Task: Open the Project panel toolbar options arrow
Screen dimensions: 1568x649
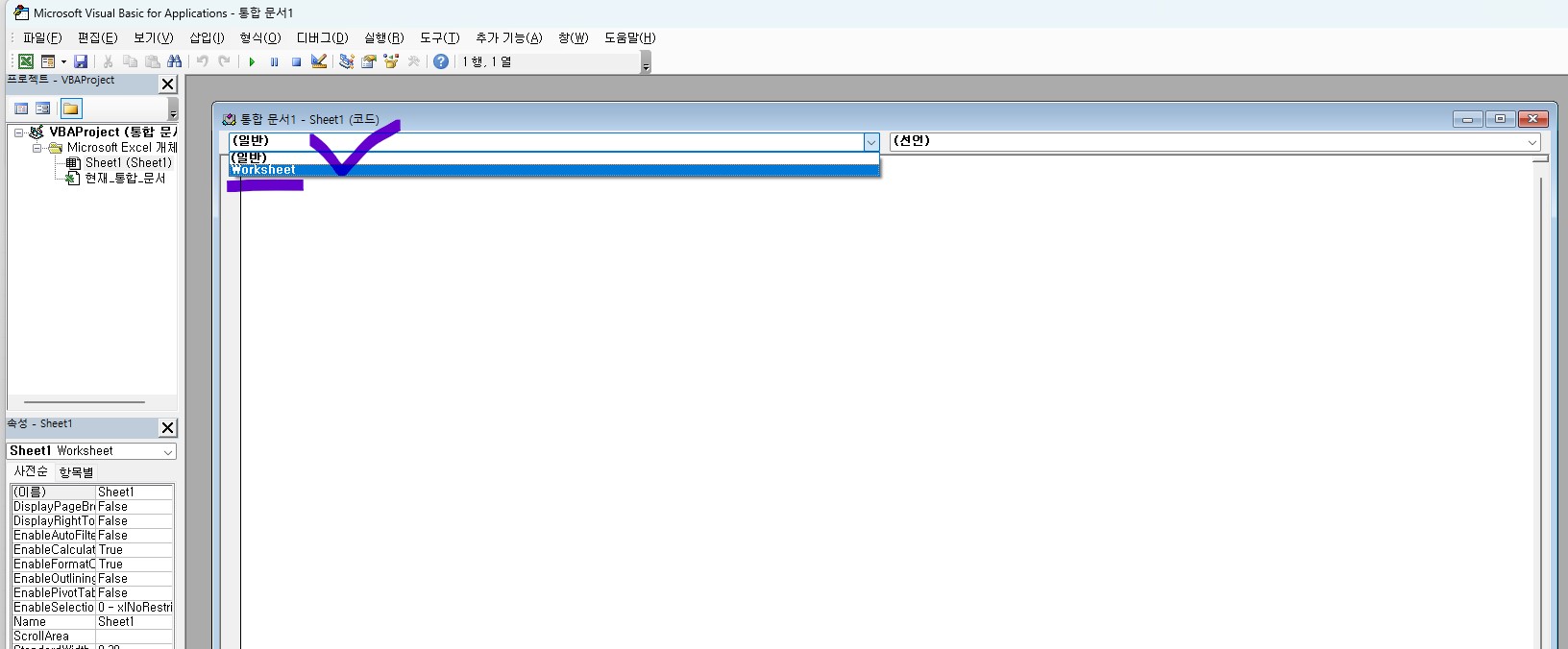Action: pos(173,109)
